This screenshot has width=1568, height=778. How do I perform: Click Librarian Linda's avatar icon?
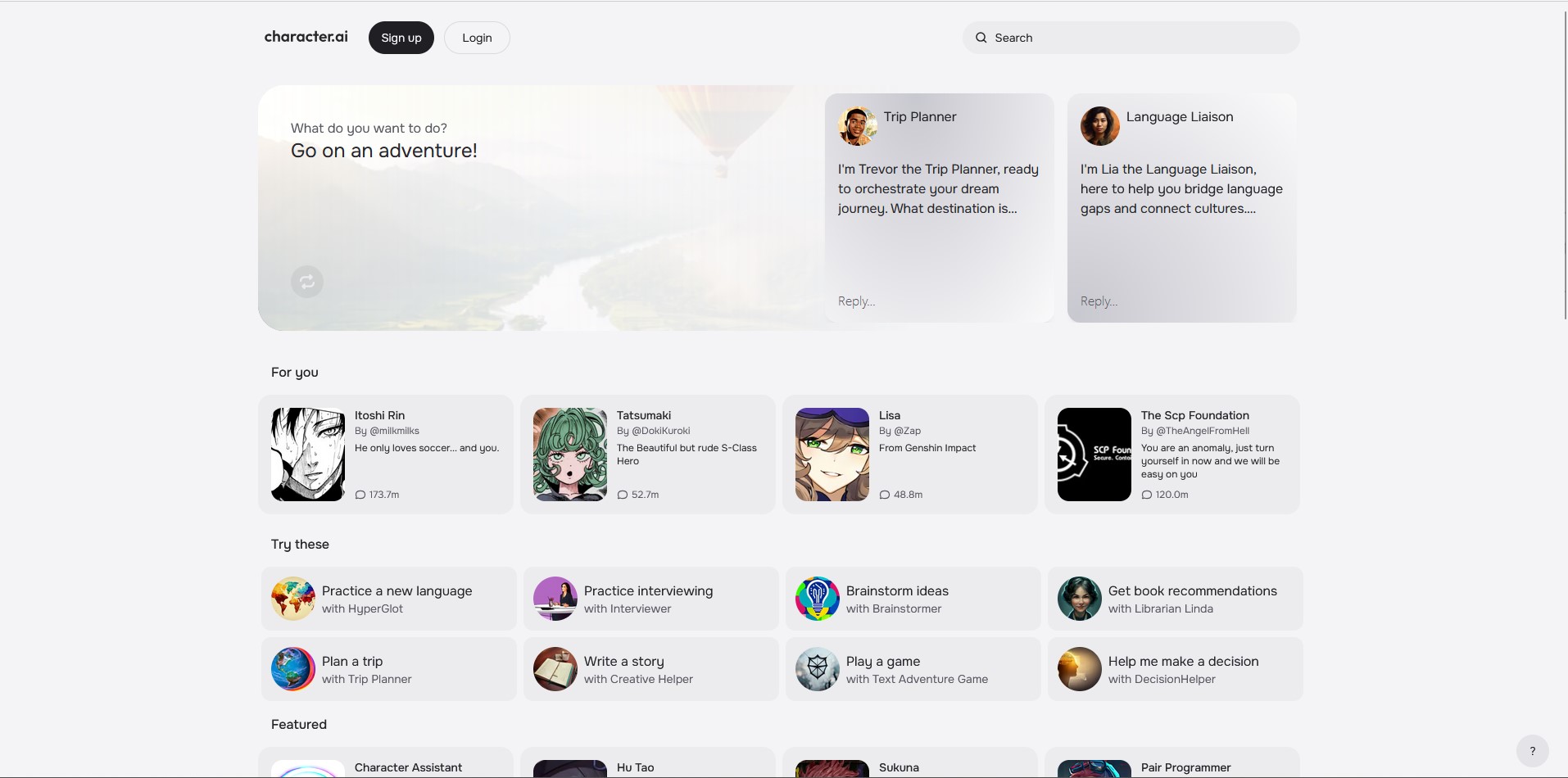(x=1080, y=599)
